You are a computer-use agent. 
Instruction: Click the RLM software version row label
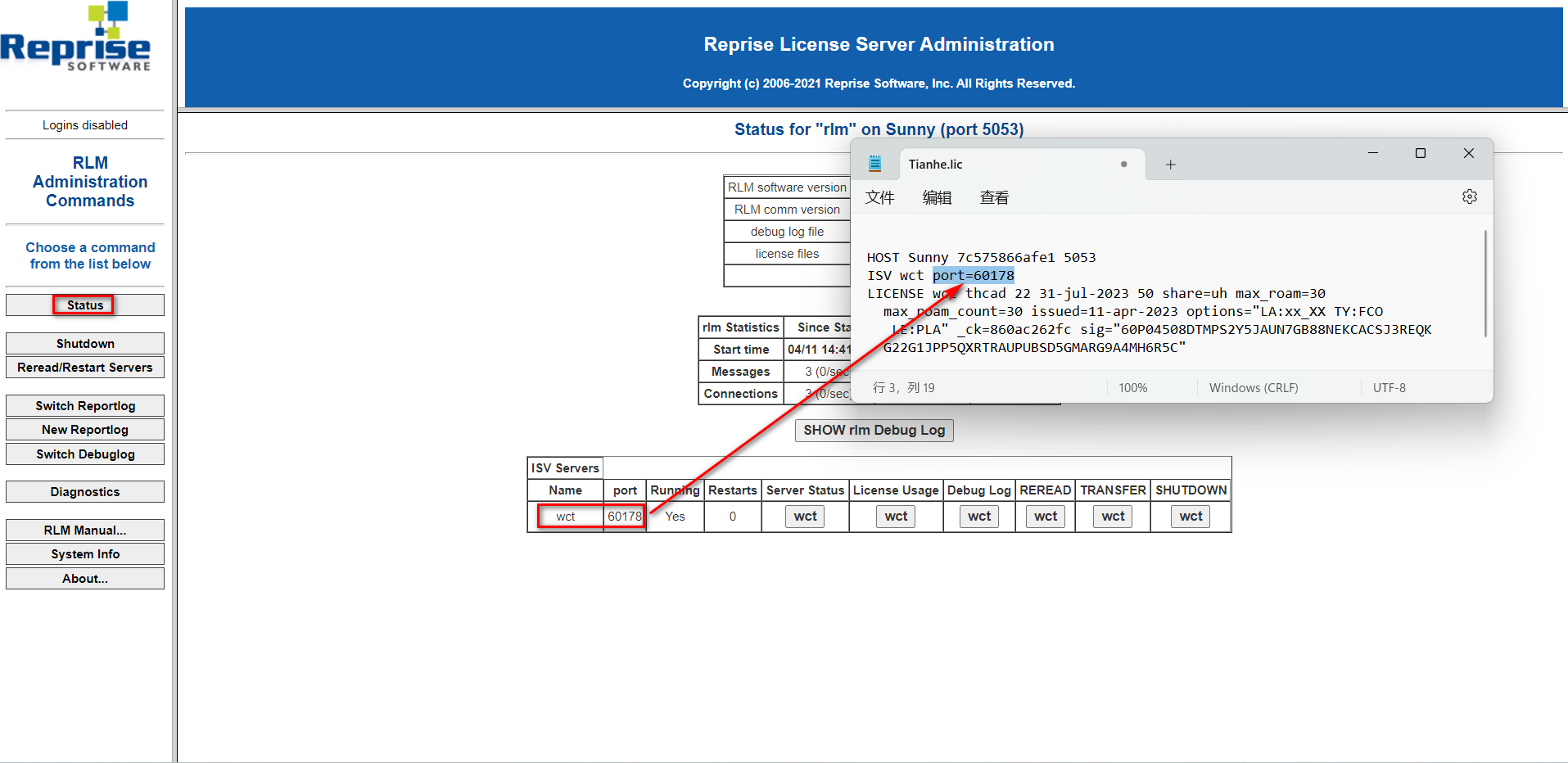pyautogui.click(x=787, y=187)
